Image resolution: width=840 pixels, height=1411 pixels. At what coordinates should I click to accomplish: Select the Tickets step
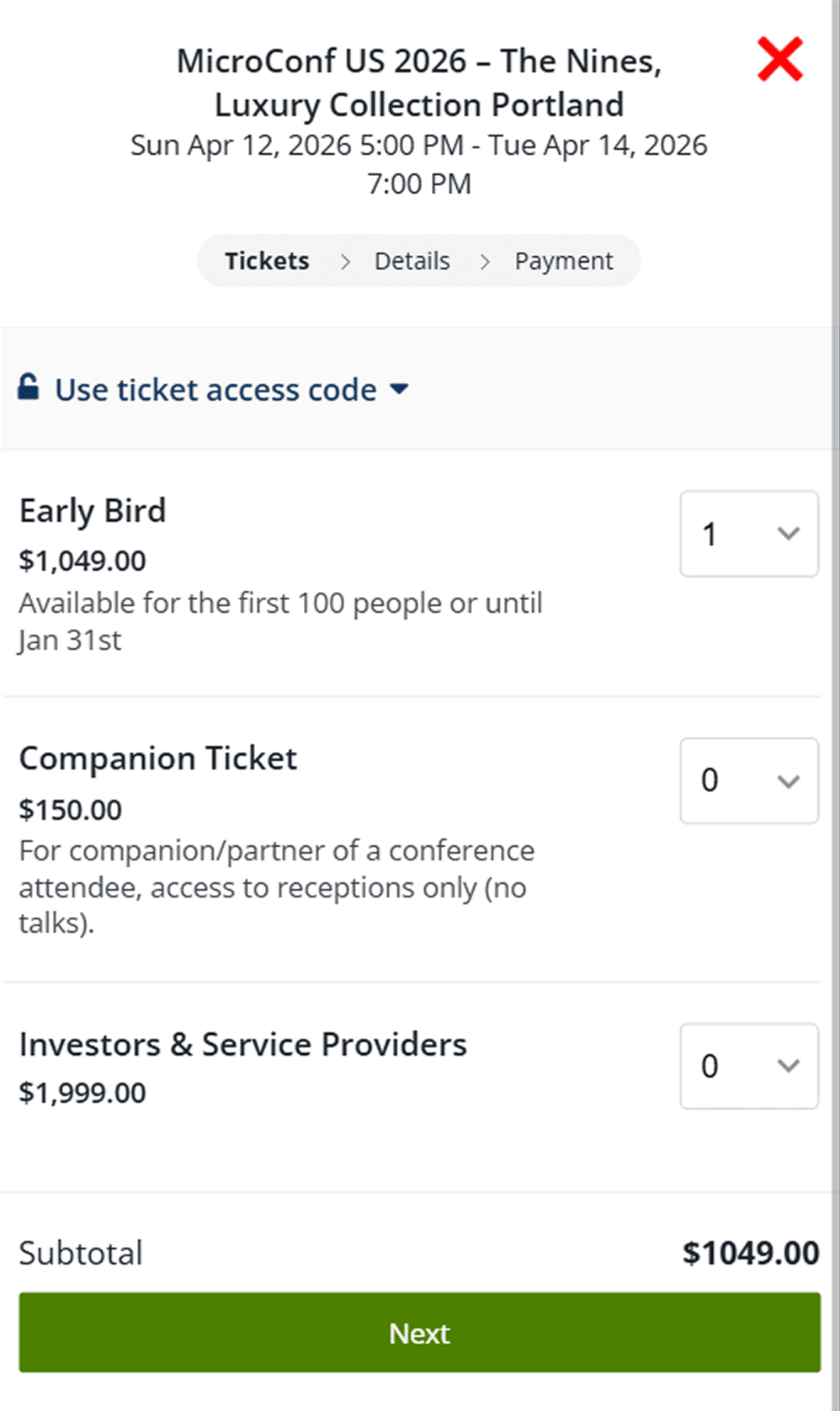[x=267, y=261]
